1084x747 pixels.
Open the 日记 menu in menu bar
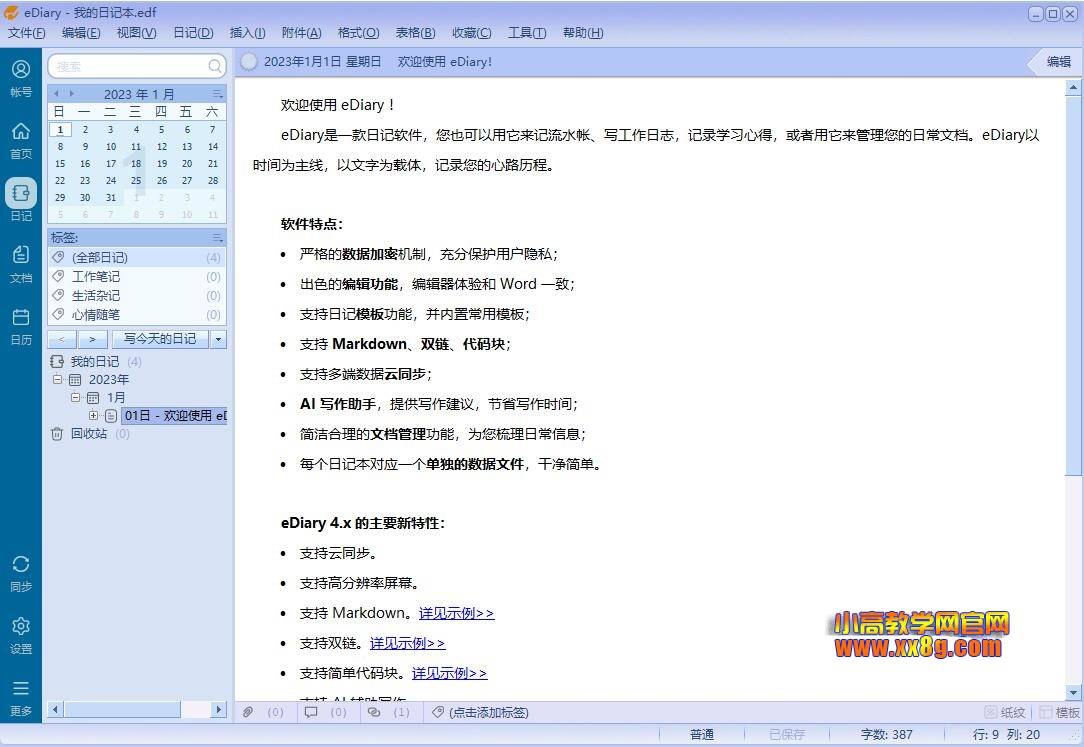[x=193, y=32]
